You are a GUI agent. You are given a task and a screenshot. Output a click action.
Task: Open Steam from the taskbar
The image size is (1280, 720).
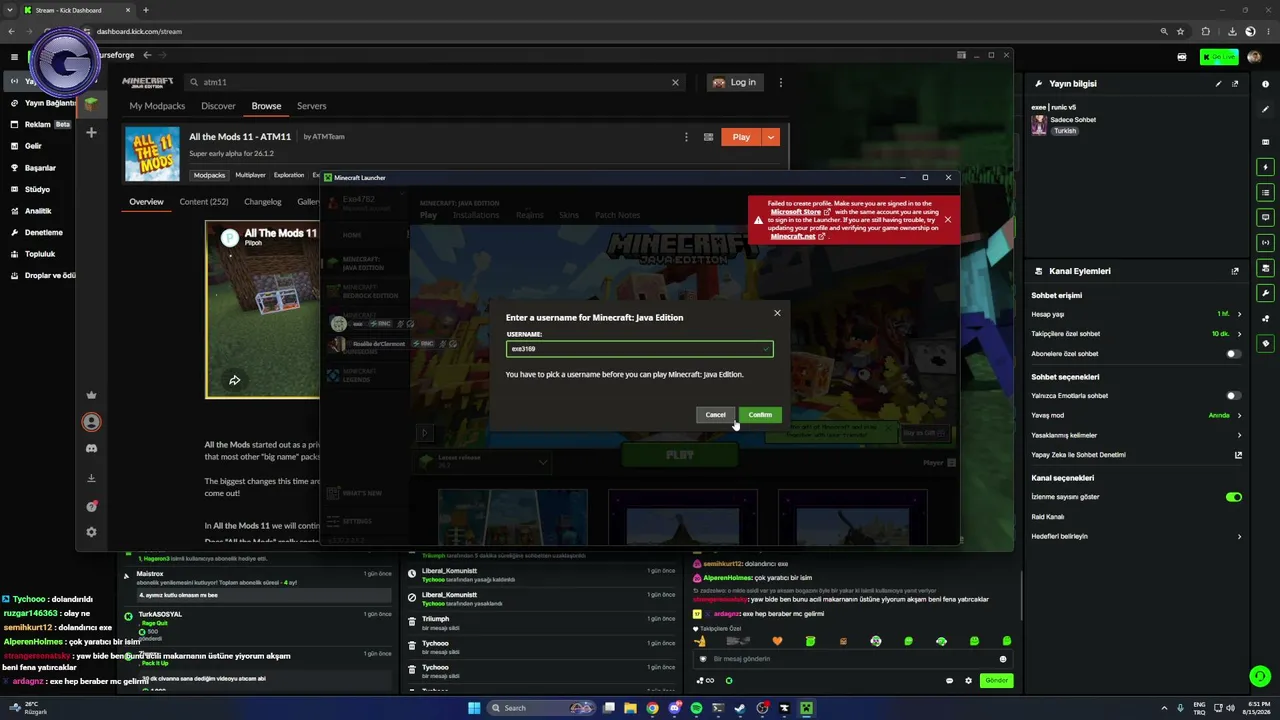pos(740,708)
